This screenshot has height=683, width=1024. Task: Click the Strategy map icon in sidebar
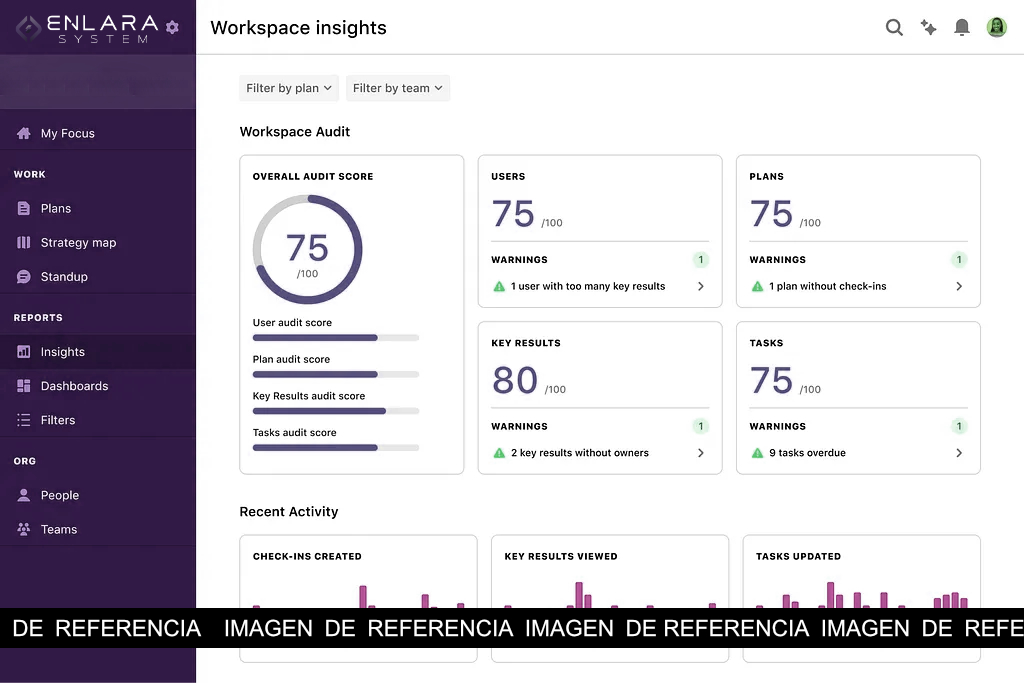pyautogui.click(x=24, y=243)
